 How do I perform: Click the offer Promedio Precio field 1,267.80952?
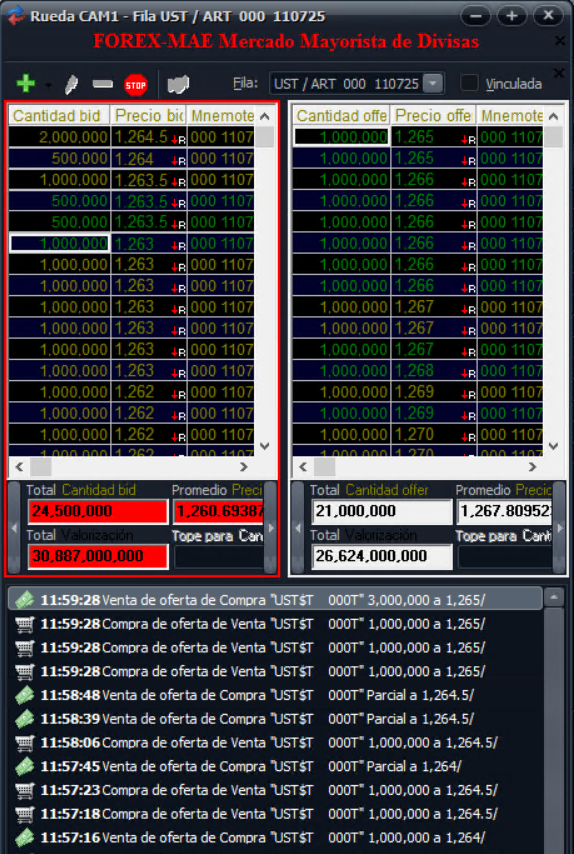point(504,511)
